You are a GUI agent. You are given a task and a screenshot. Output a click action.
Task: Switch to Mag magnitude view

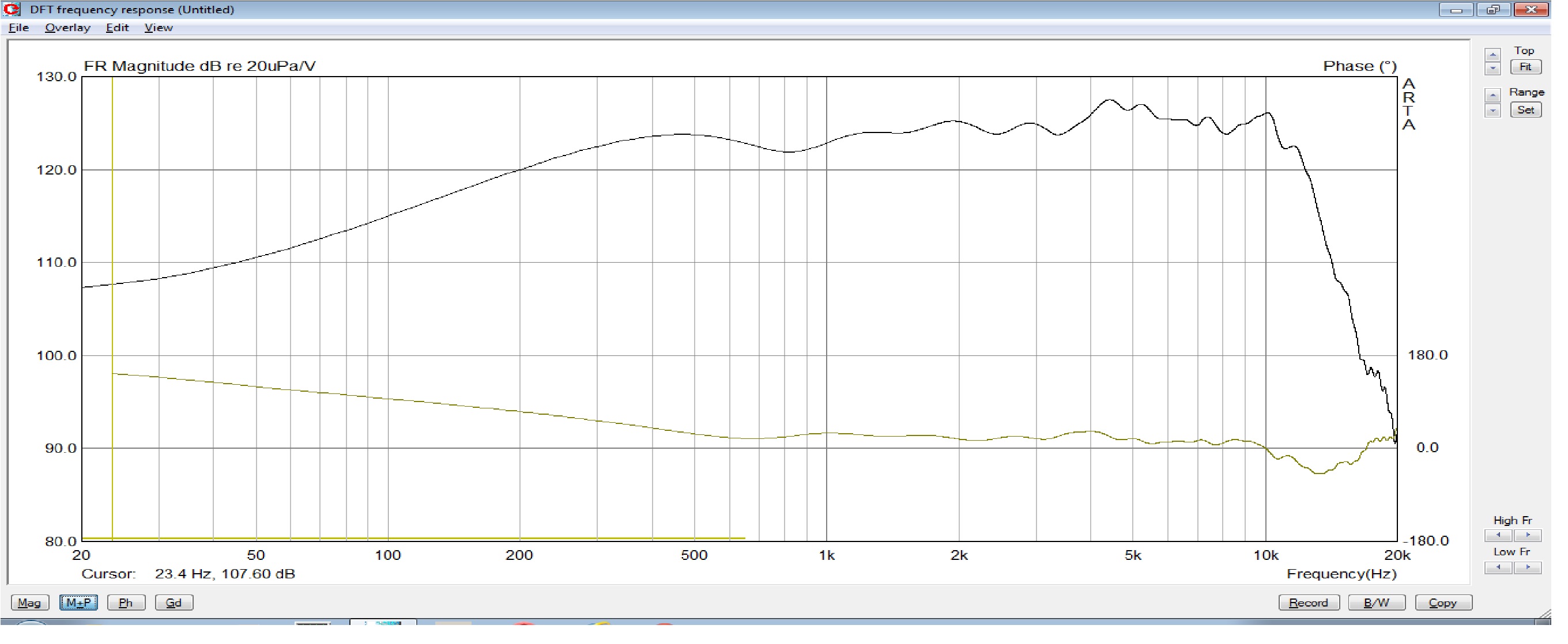pos(29,603)
